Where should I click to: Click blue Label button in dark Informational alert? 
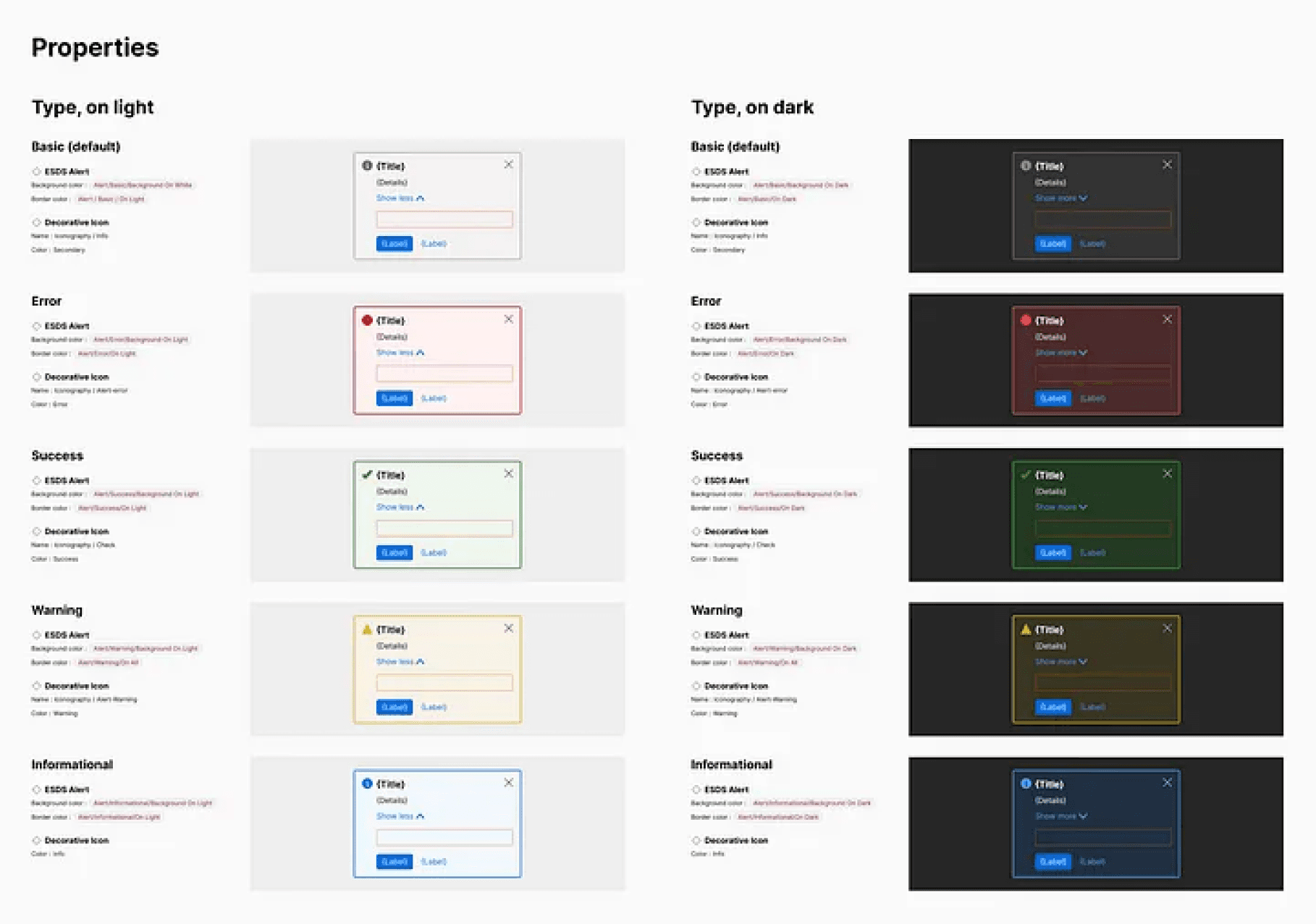click(x=1053, y=862)
